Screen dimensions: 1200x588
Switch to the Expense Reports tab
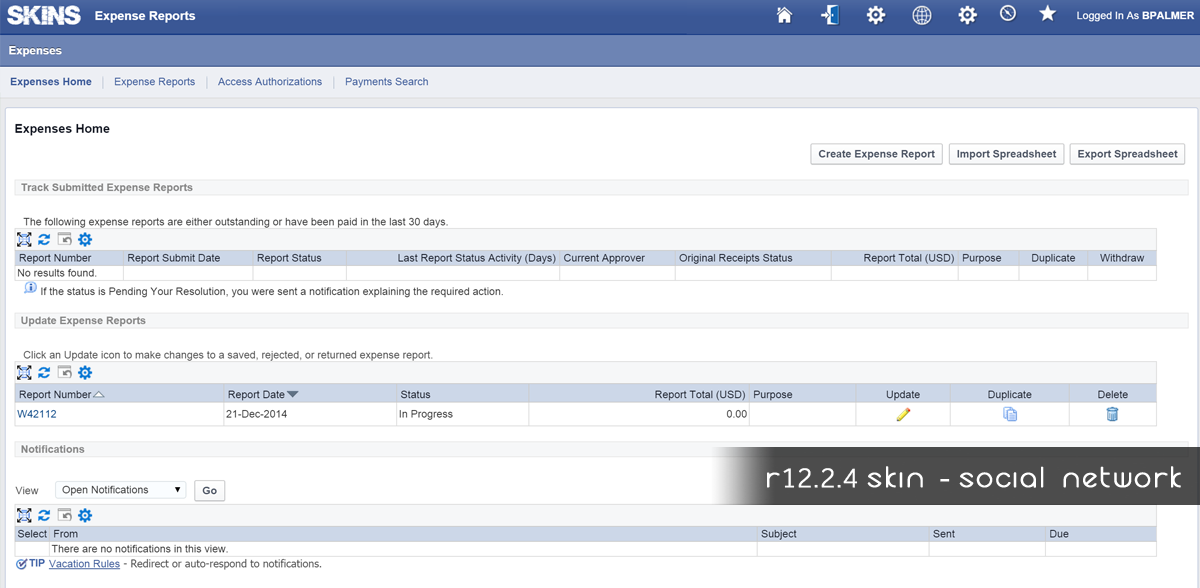click(154, 82)
